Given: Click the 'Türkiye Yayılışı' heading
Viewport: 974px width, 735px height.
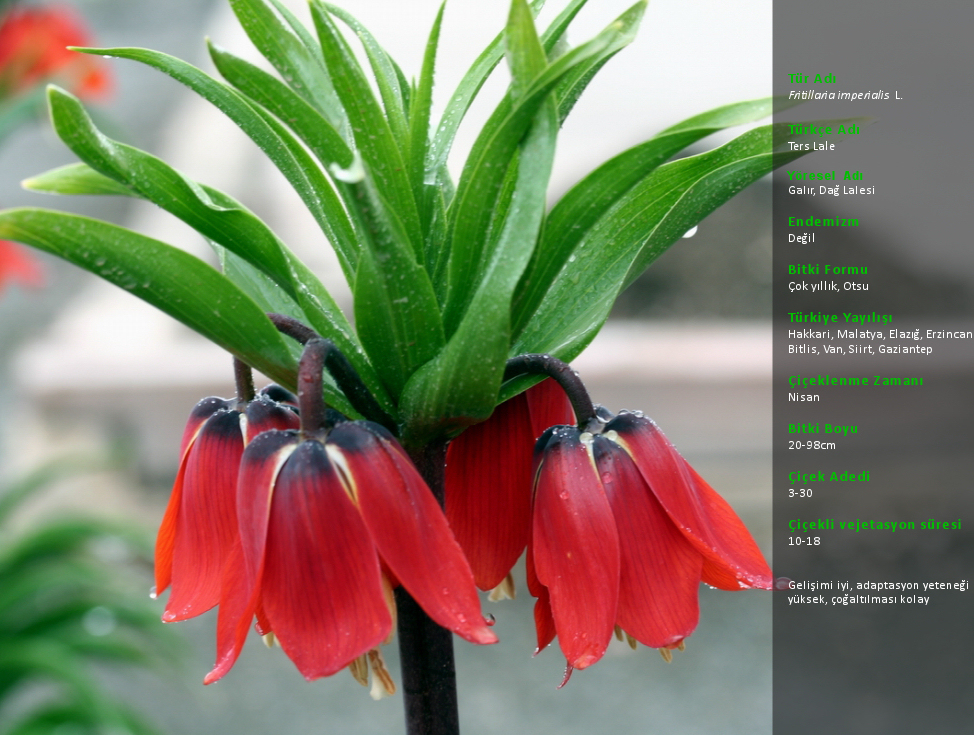Looking at the screenshot, I should pos(840,318).
